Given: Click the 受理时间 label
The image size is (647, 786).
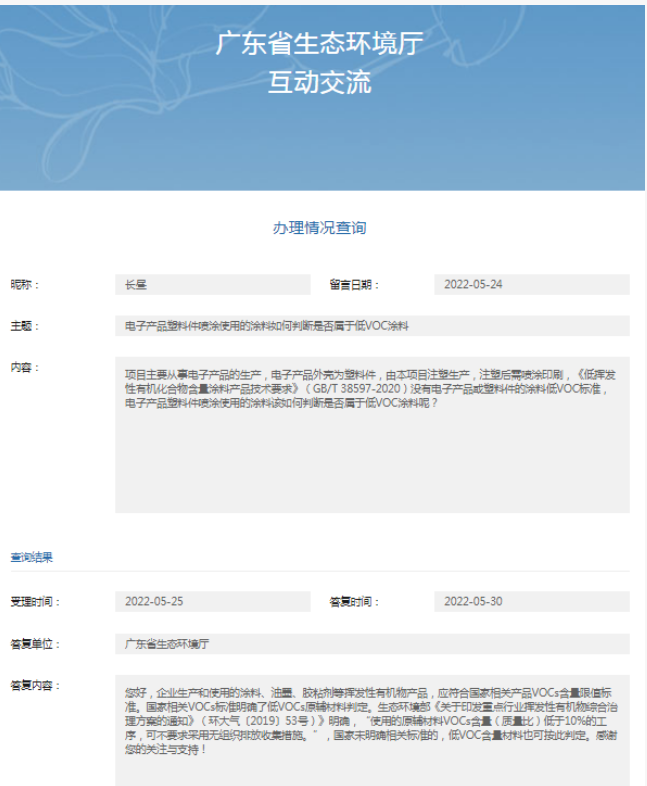Looking at the screenshot, I should coord(36,602).
